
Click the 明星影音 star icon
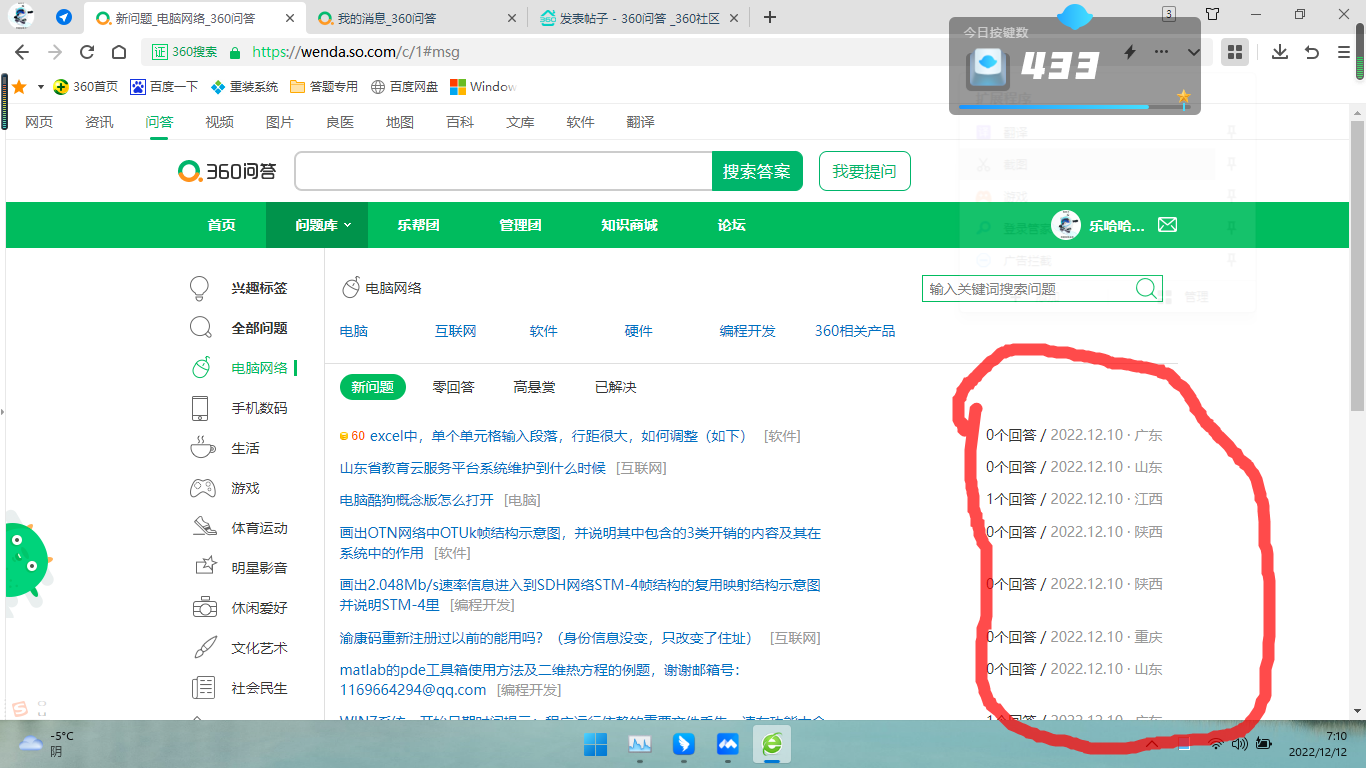[x=205, y=567]
